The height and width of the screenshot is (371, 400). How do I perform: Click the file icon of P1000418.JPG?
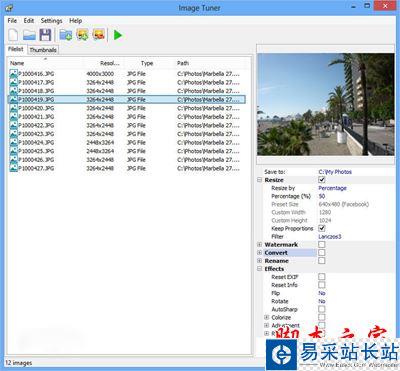click(x=13, y=91)
